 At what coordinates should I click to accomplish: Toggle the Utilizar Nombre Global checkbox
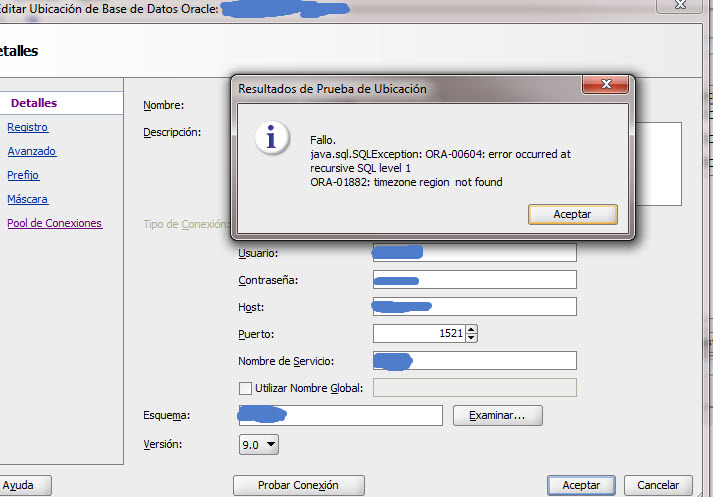245,388
